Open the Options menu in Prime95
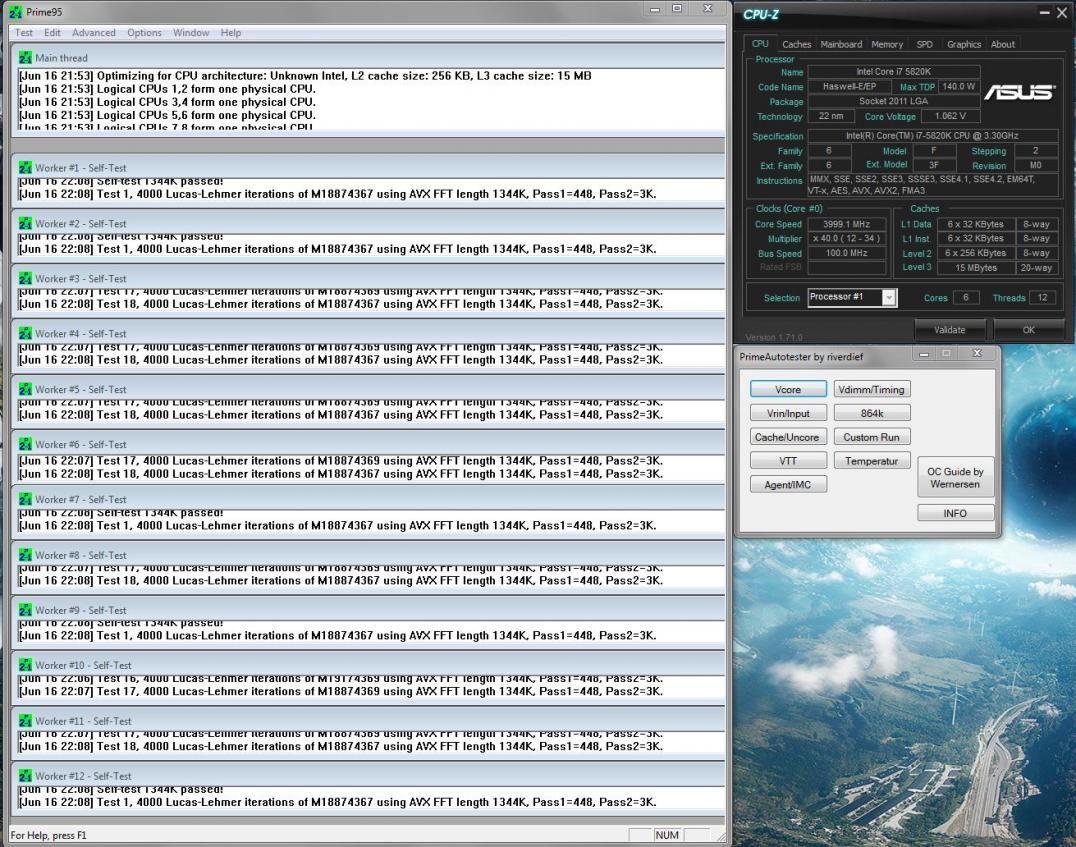Screen dimensions: 1076x847 pos(144,32)
